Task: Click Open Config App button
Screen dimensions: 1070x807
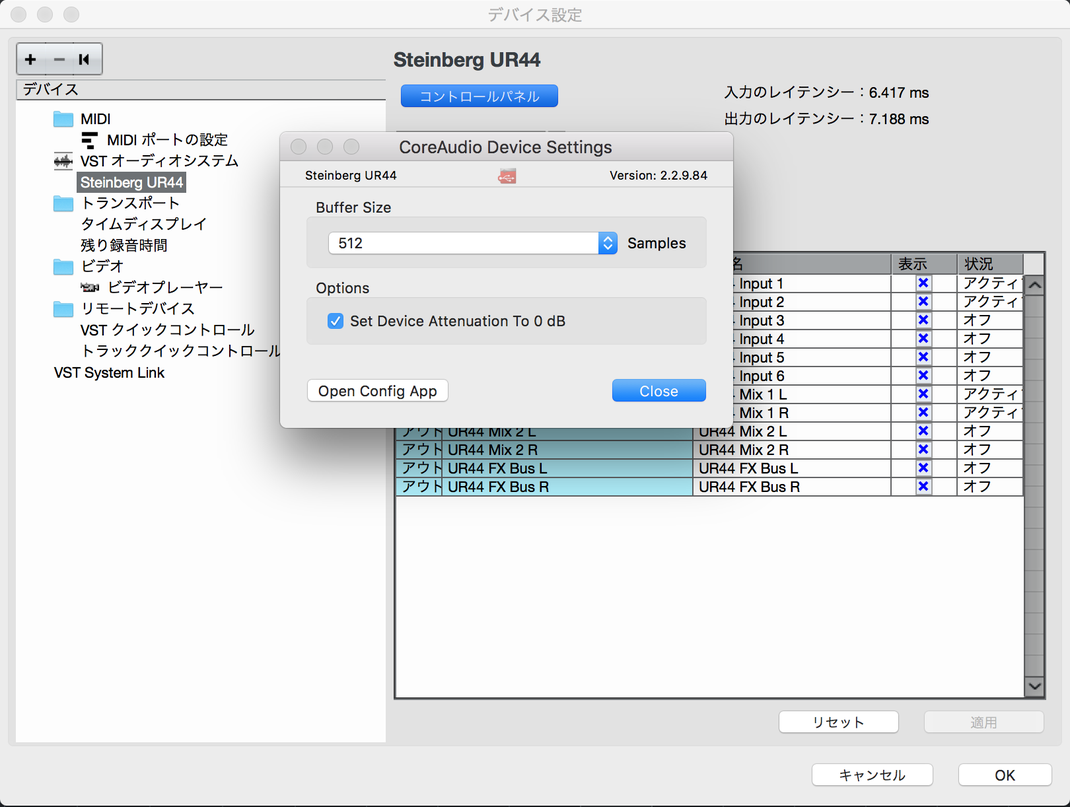Action: [x=377, y=391]
